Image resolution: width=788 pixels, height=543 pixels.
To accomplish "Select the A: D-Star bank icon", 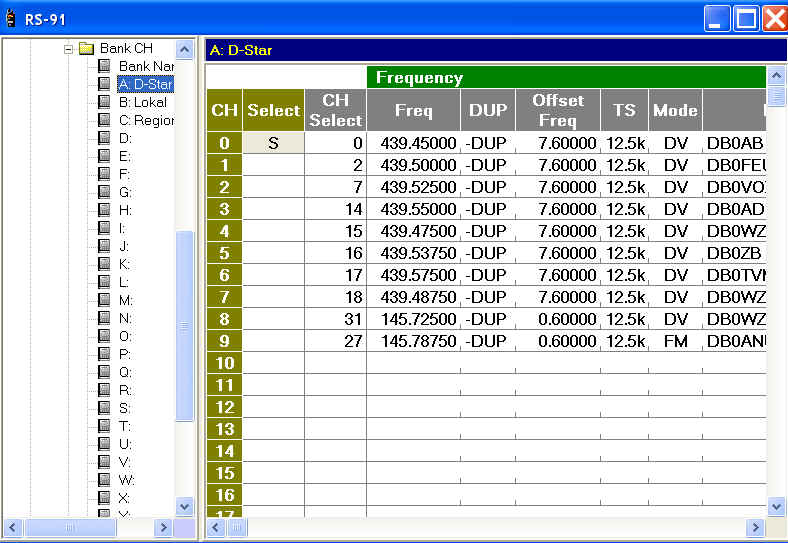I will (105, 84).
